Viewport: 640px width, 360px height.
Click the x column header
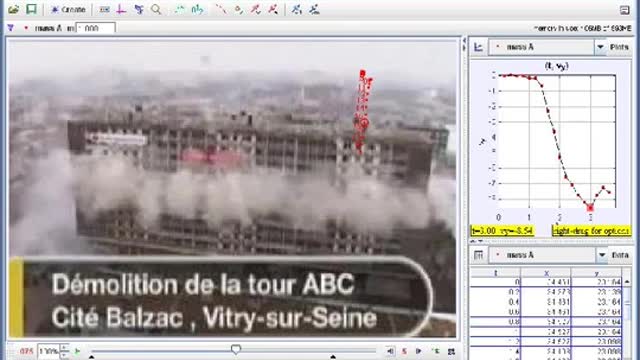pyautogui.click(x=546, y=273)
